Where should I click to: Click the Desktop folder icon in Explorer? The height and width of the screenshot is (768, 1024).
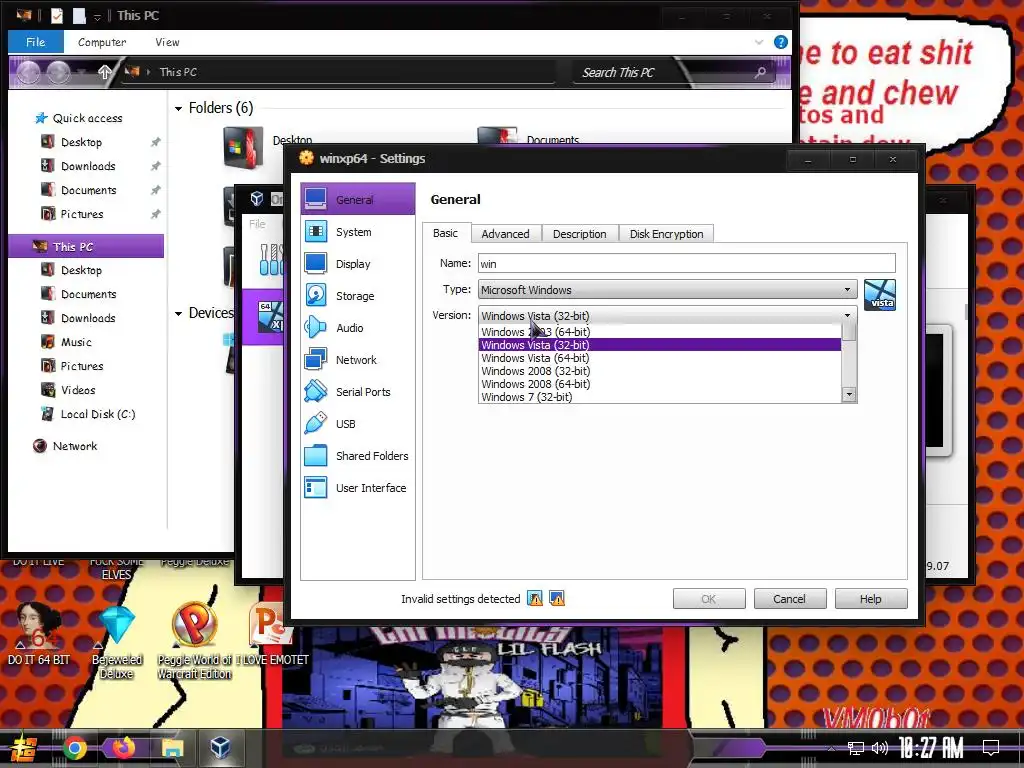click(243, 148)
